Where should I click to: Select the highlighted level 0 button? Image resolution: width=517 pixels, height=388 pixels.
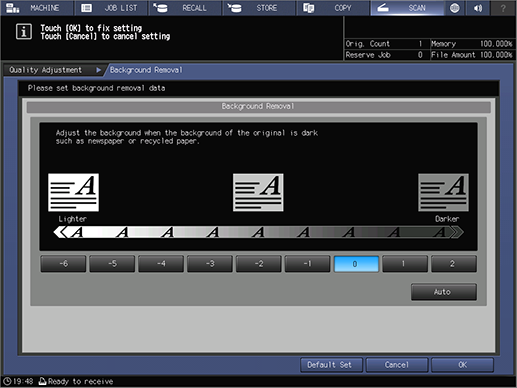coord(356,264)
